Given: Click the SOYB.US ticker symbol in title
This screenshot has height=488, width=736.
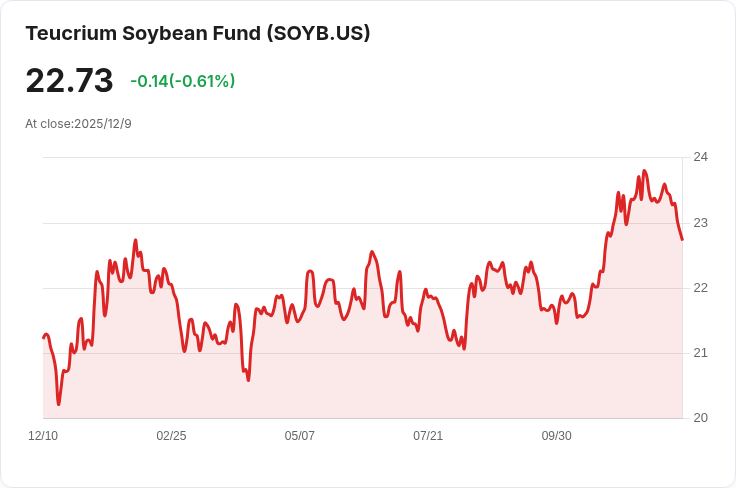Looking at the screenshot, I should (x=319, y=33).
